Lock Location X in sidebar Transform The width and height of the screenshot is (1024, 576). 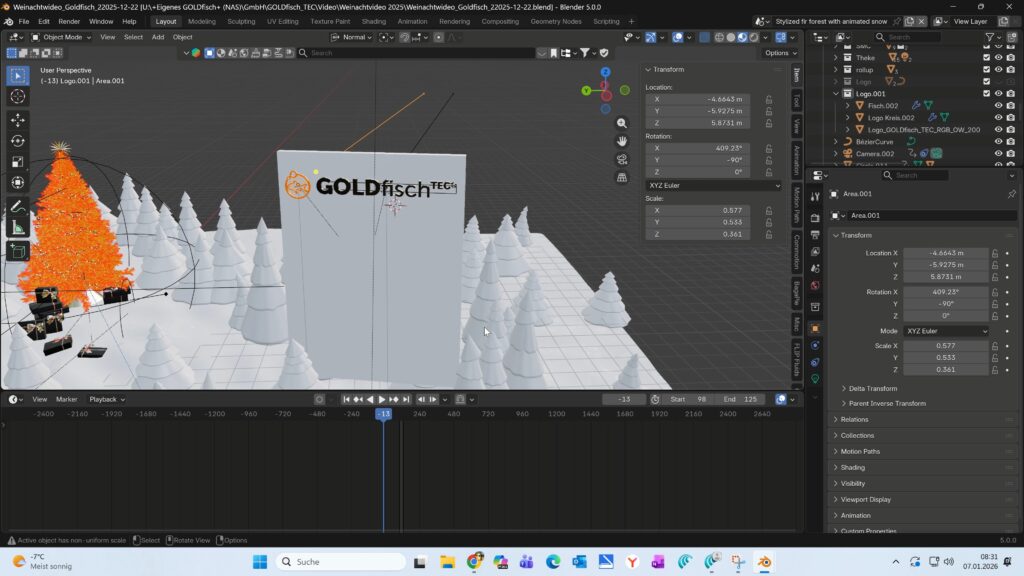point(769,99)
